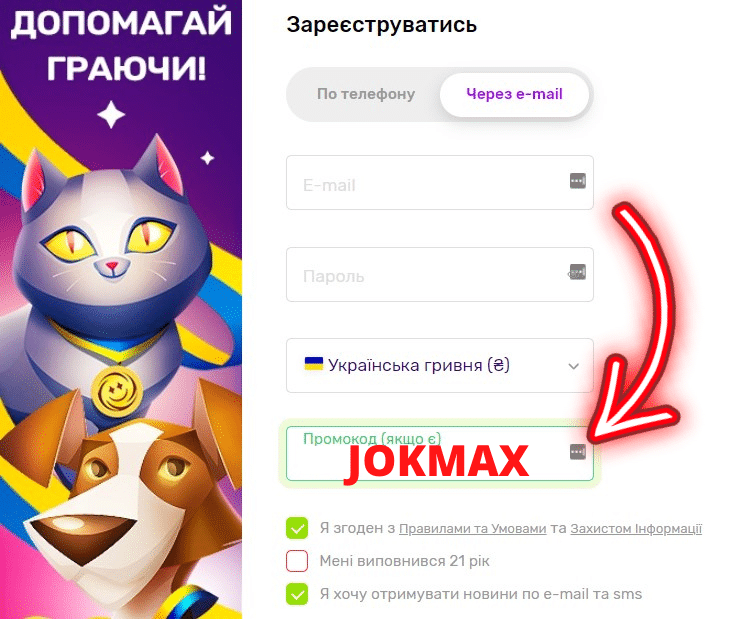Click the large white sparkle star on banner

[111, 115]
